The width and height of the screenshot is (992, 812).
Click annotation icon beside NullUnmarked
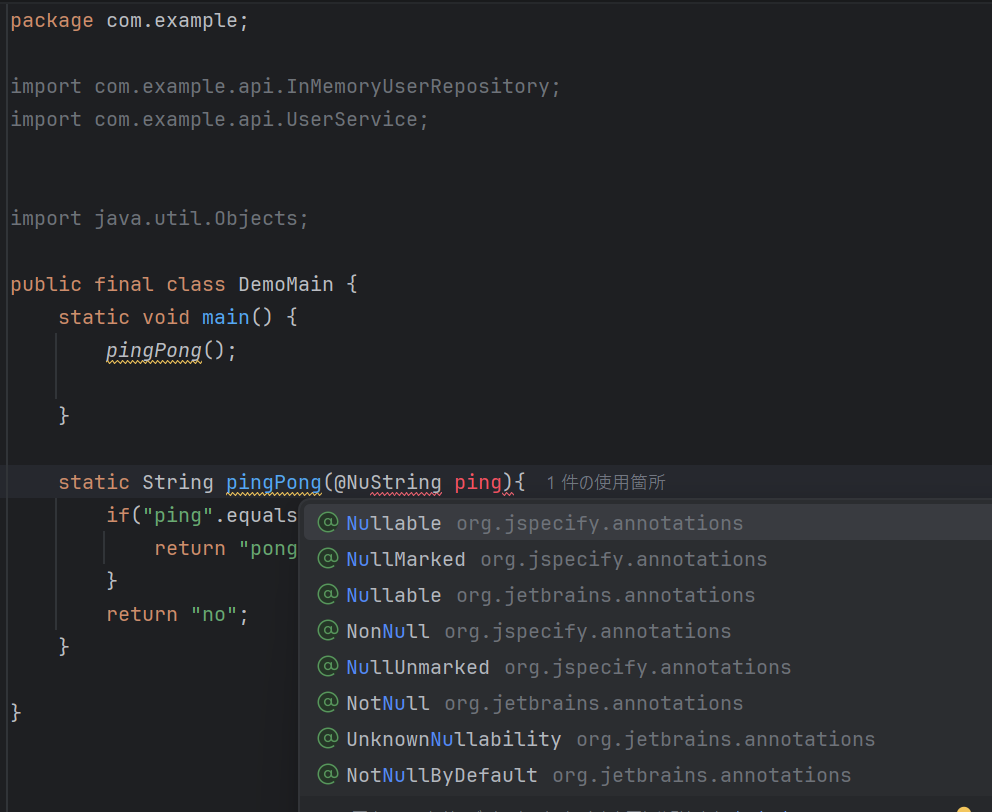328,666
